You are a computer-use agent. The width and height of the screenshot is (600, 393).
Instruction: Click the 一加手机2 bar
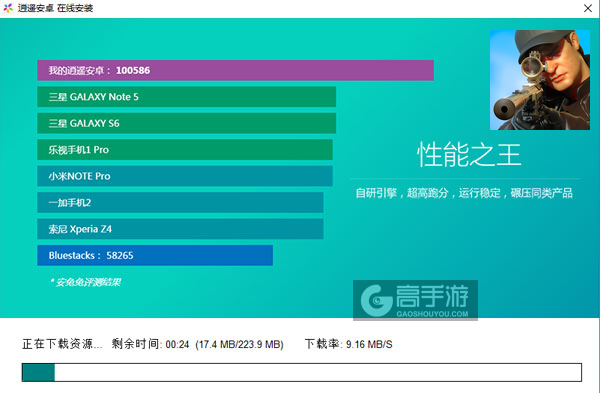[x=180, y=202]
